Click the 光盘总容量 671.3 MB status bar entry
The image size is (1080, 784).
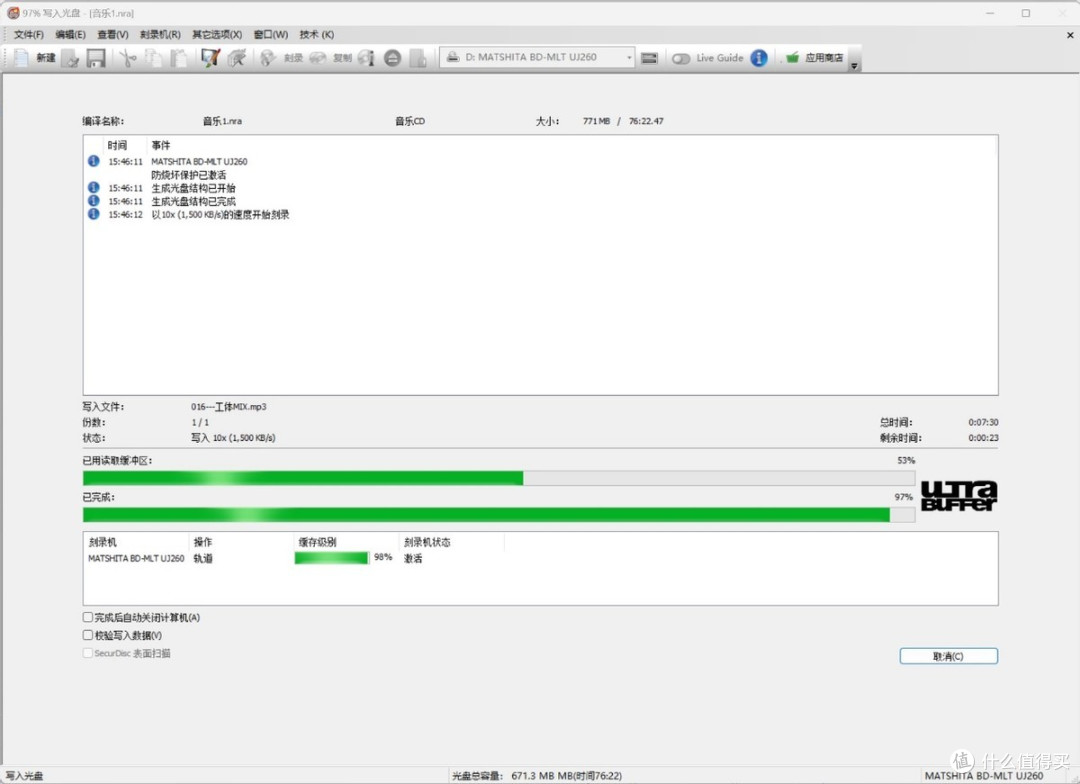point(537,776)
